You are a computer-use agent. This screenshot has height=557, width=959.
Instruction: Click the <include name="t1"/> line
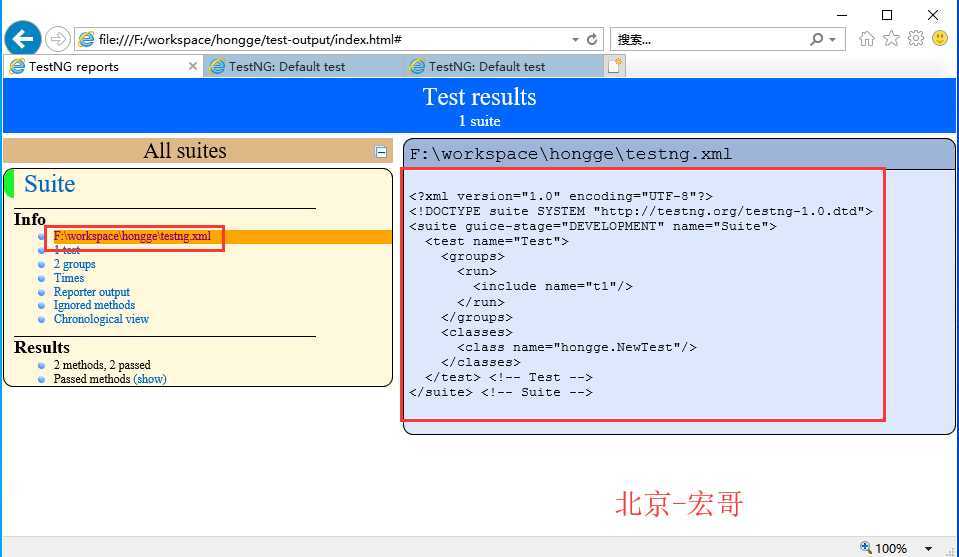click(553, 286)
